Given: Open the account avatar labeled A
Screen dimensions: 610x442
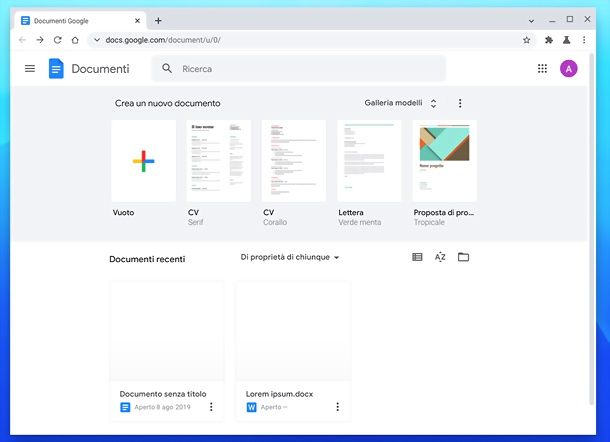Looking at the screenshot, I should coord(568,69).
